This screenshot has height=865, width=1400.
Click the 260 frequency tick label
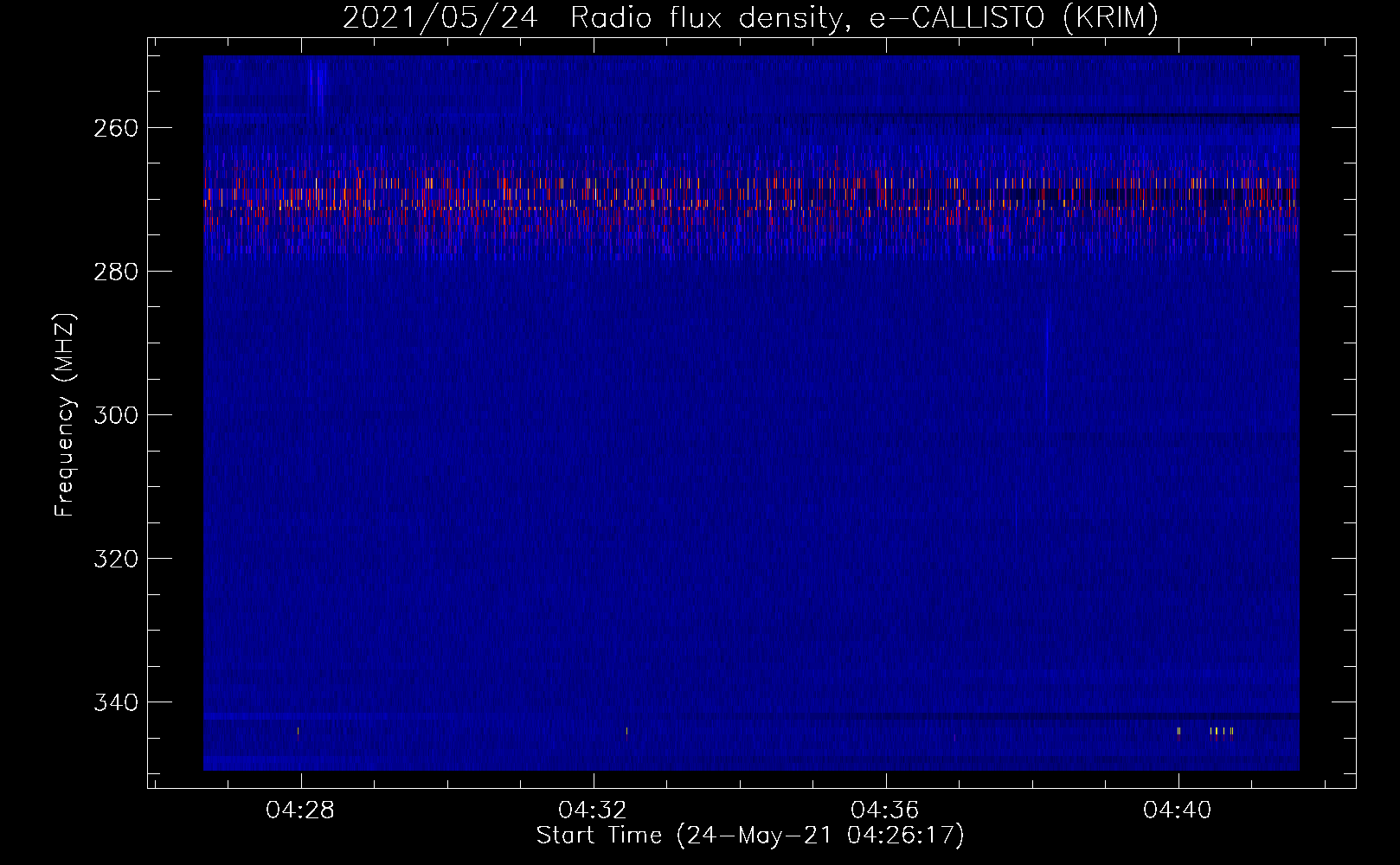115,128
